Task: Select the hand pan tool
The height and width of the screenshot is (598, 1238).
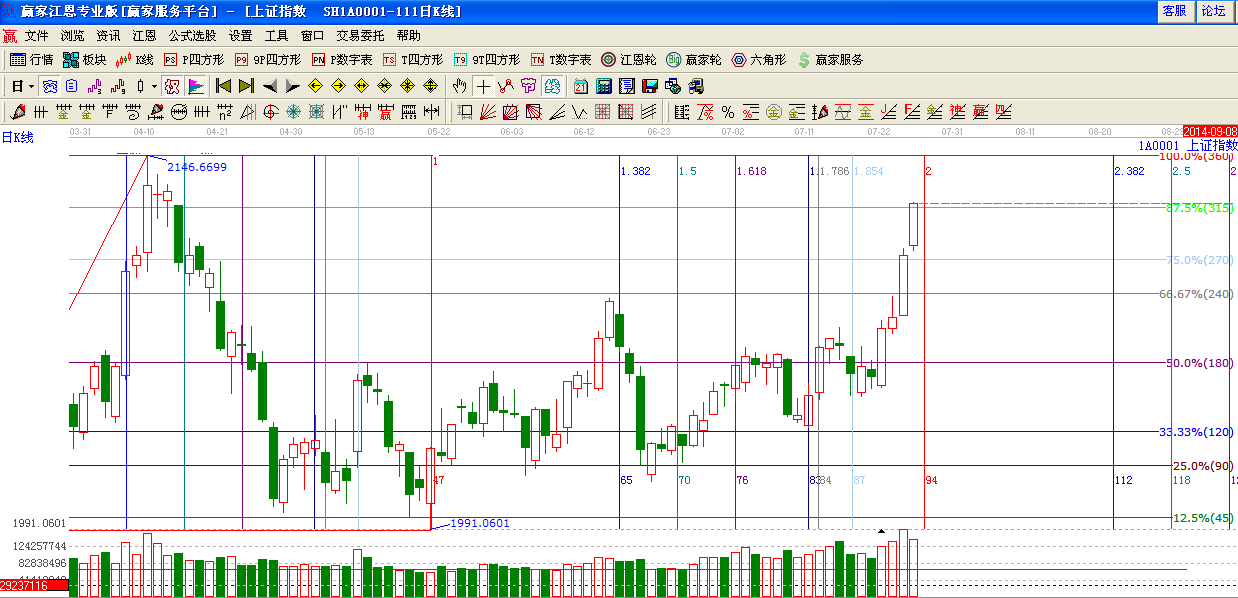Action: coord(459,86)
